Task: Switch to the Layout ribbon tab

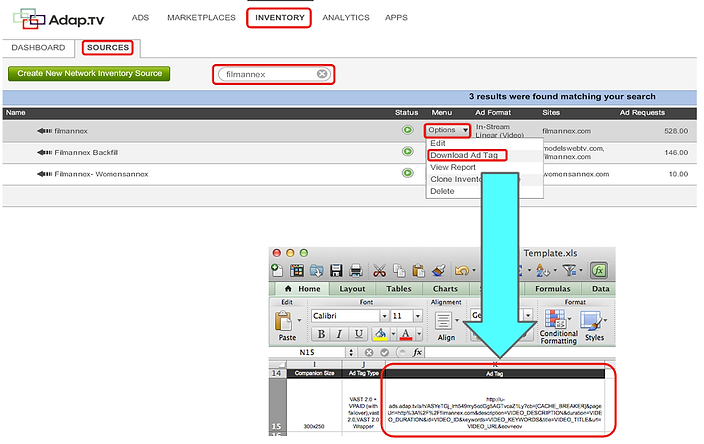Action: point(352,289)
